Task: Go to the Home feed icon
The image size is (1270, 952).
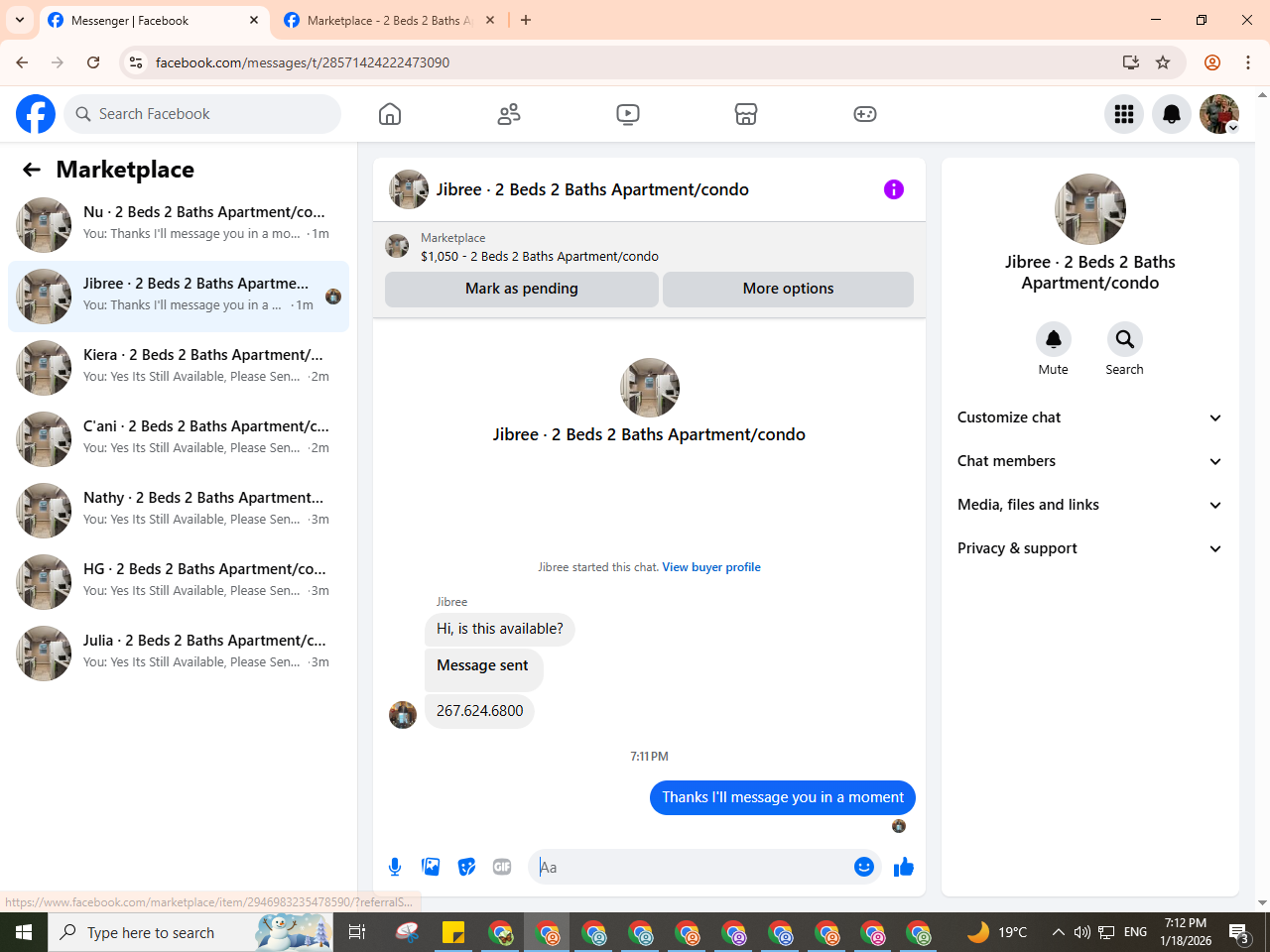Action: pos(390,114)
